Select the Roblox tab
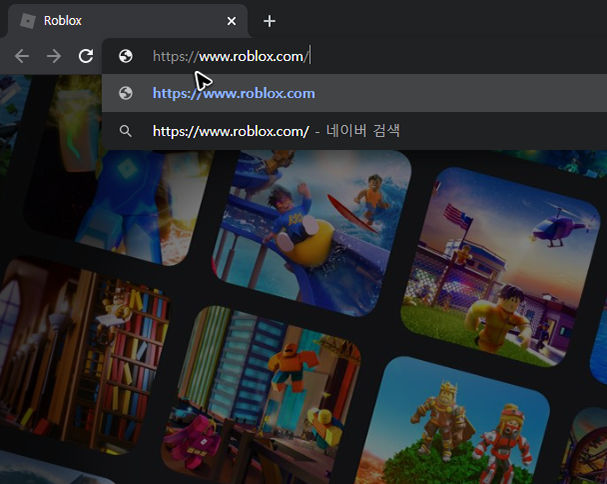Image resolution: width=607 pixels, height=484 pixels. 128,21
